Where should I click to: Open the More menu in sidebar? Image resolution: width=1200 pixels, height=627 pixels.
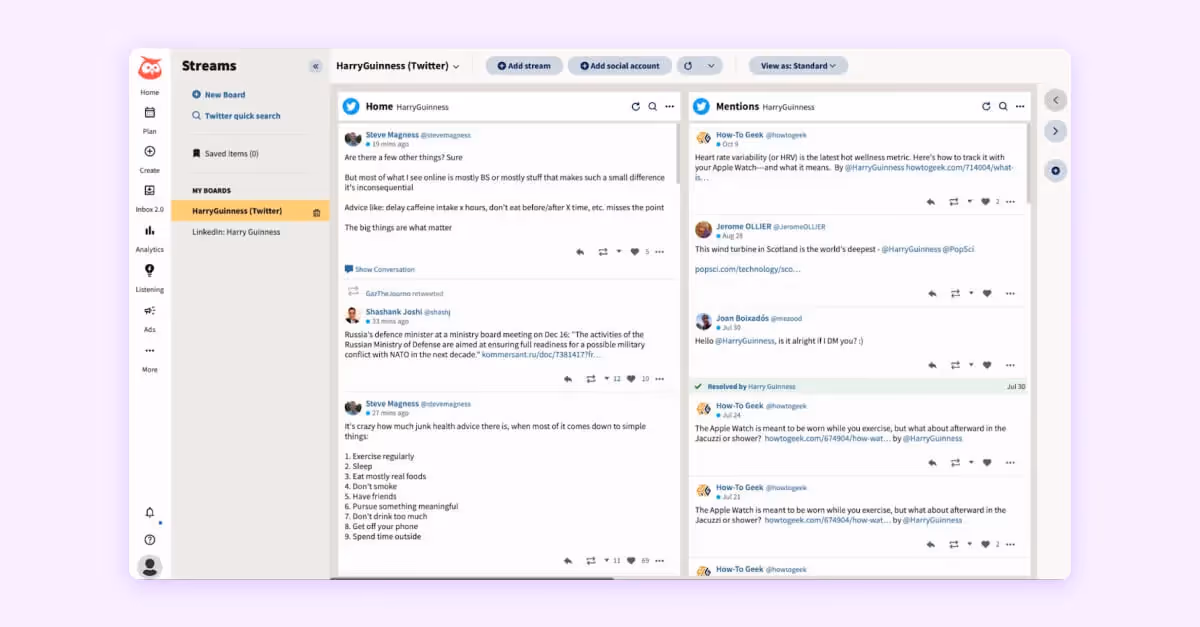click(149, 358)
